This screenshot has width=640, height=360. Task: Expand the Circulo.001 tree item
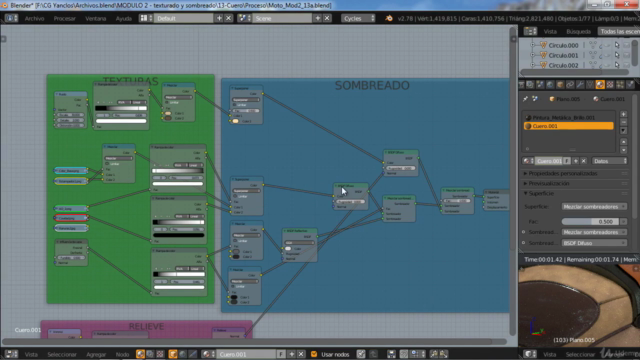pyautogui.click(x=532, y=55)
